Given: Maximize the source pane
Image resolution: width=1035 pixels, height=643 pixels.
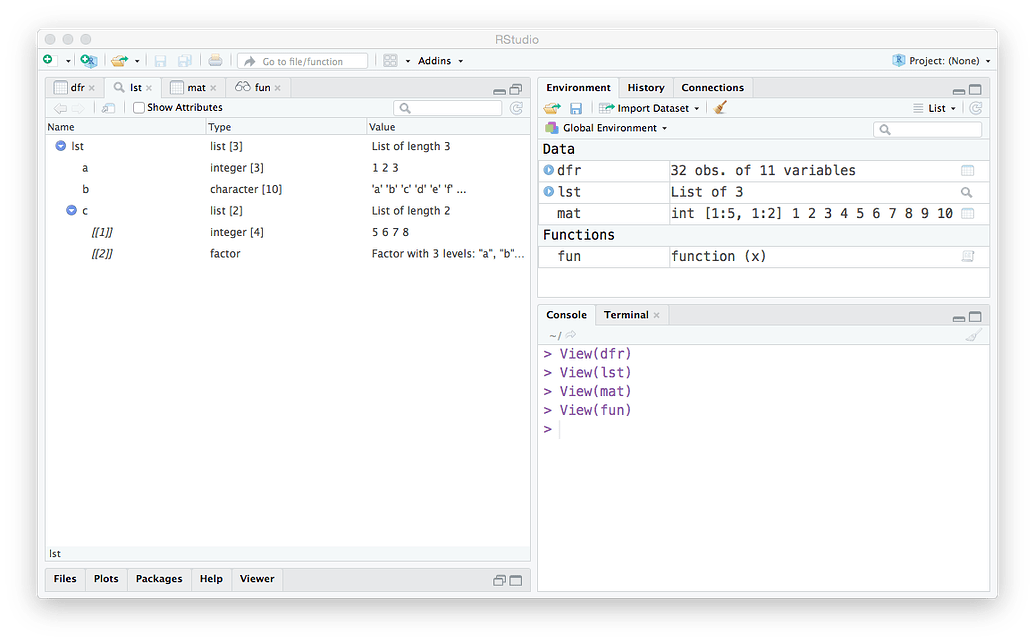Looking at the screenshot, I should (x=516, y=89).
